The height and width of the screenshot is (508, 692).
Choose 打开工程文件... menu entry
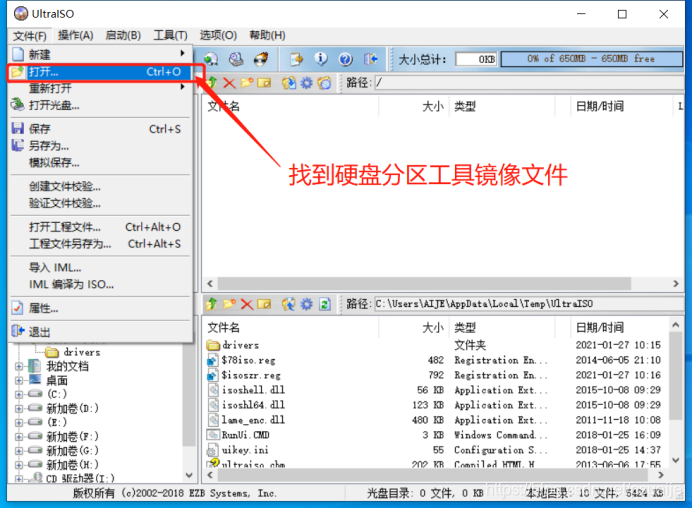[100, 227]
